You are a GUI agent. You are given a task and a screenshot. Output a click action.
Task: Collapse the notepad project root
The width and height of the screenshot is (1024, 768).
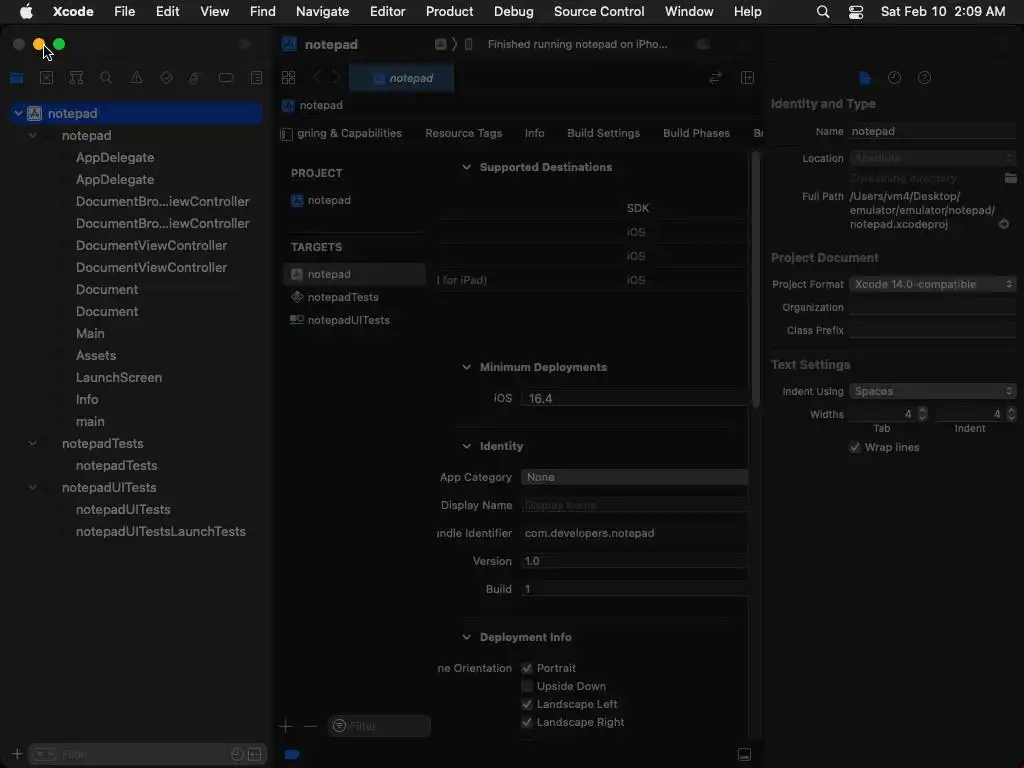[x=18, y=113]
